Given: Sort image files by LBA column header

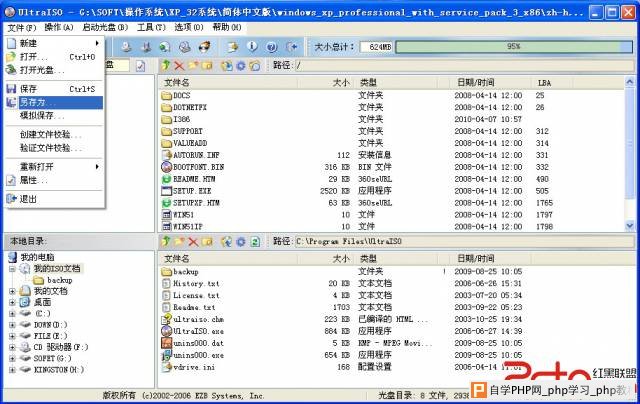Looking at the screenshot, I should point(552,83).
